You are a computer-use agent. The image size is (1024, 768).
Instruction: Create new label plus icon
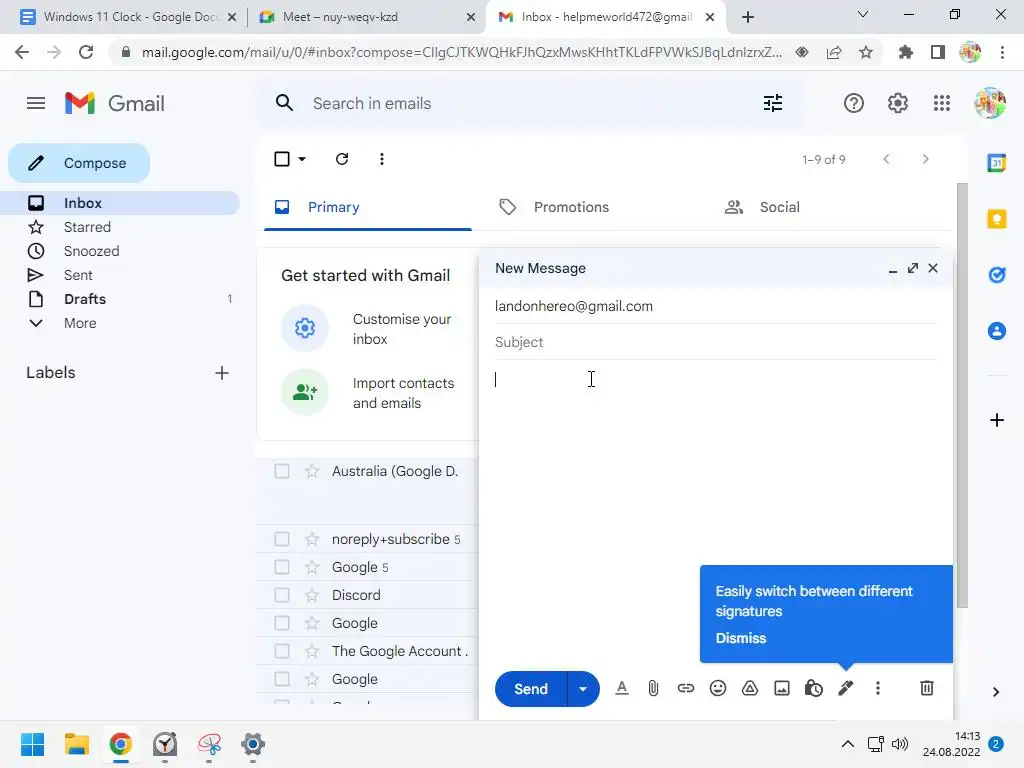[x=222, y=373]
